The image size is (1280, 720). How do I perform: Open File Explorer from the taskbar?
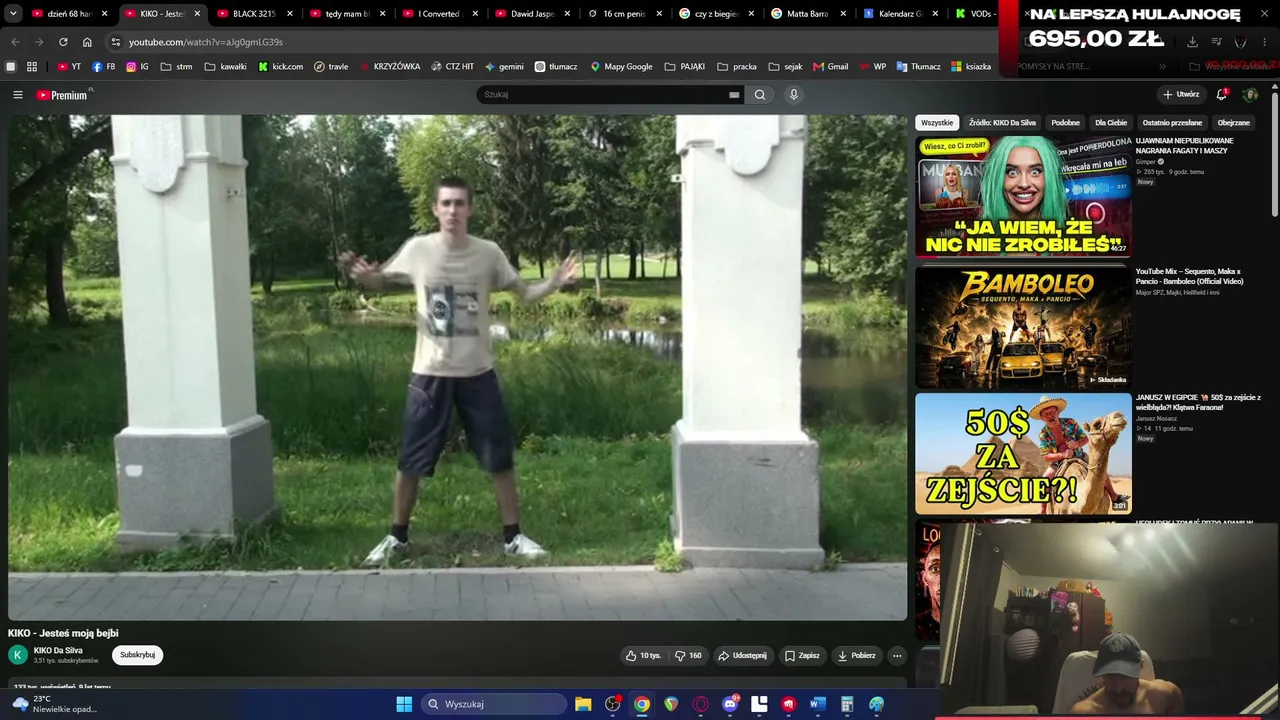pyautogui.click(x=583, y=704)
